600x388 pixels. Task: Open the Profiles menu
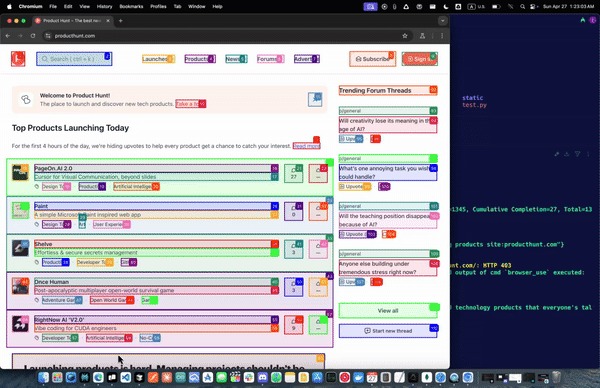click(158, 7)
